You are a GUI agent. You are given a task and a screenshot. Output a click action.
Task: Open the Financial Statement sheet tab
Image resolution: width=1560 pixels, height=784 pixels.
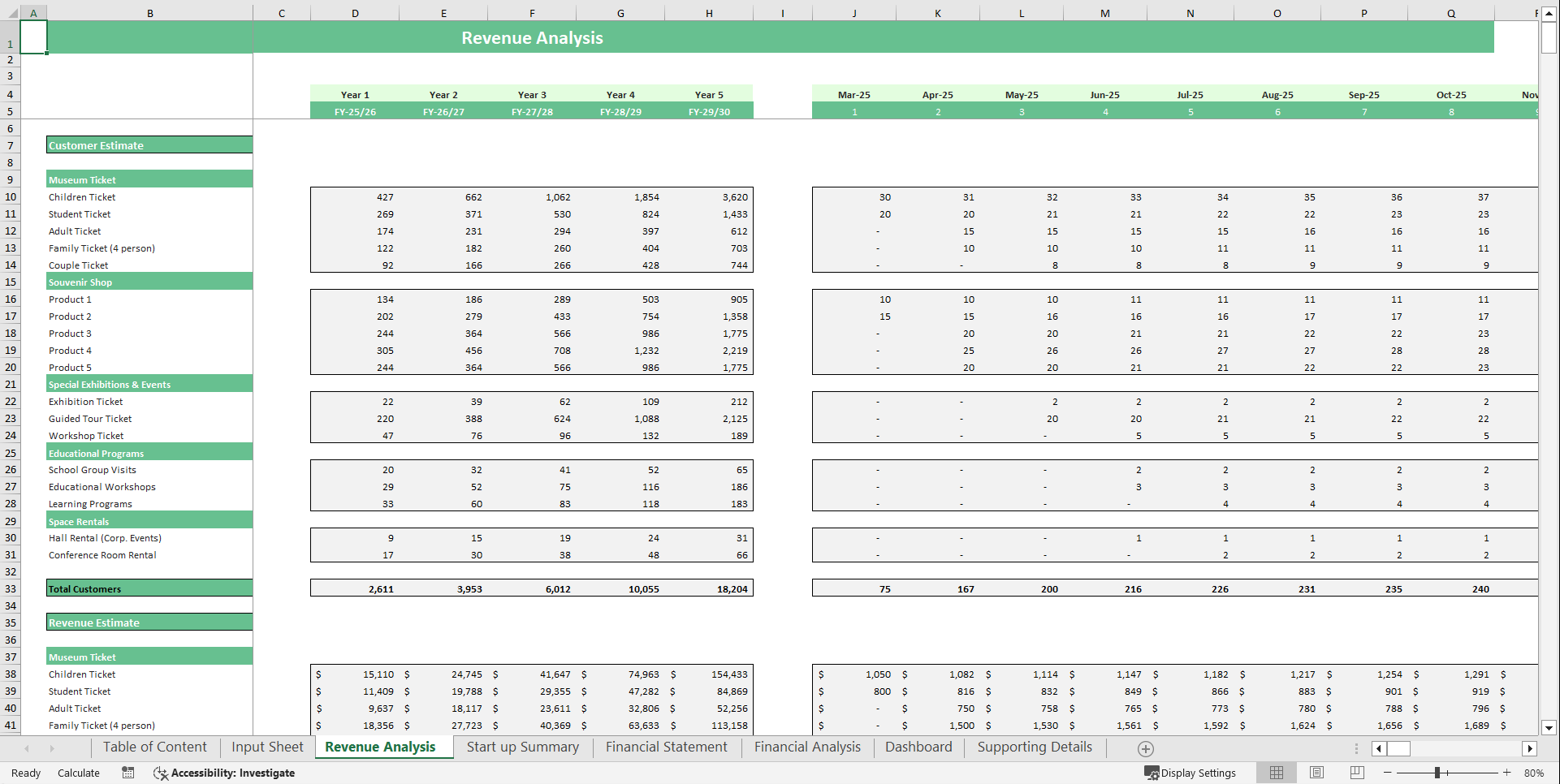tap(666, 747)
